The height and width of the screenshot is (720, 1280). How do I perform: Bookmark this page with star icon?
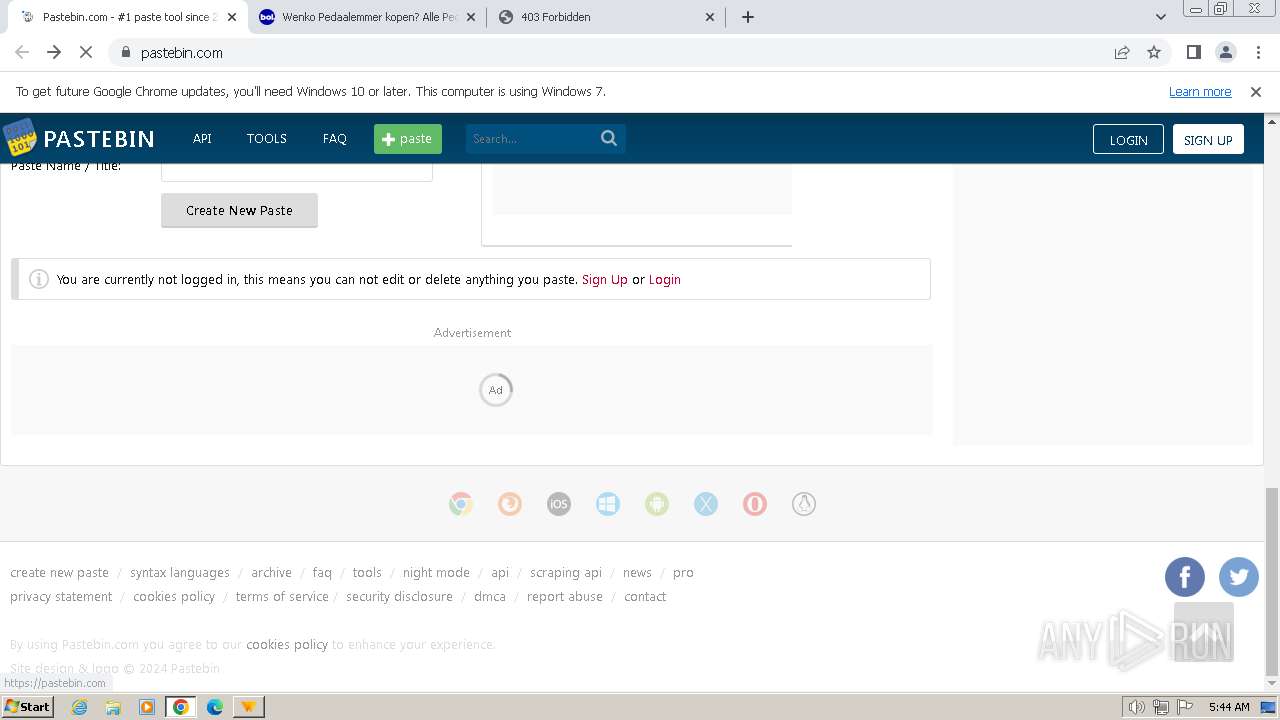(x=1154, y=52)
